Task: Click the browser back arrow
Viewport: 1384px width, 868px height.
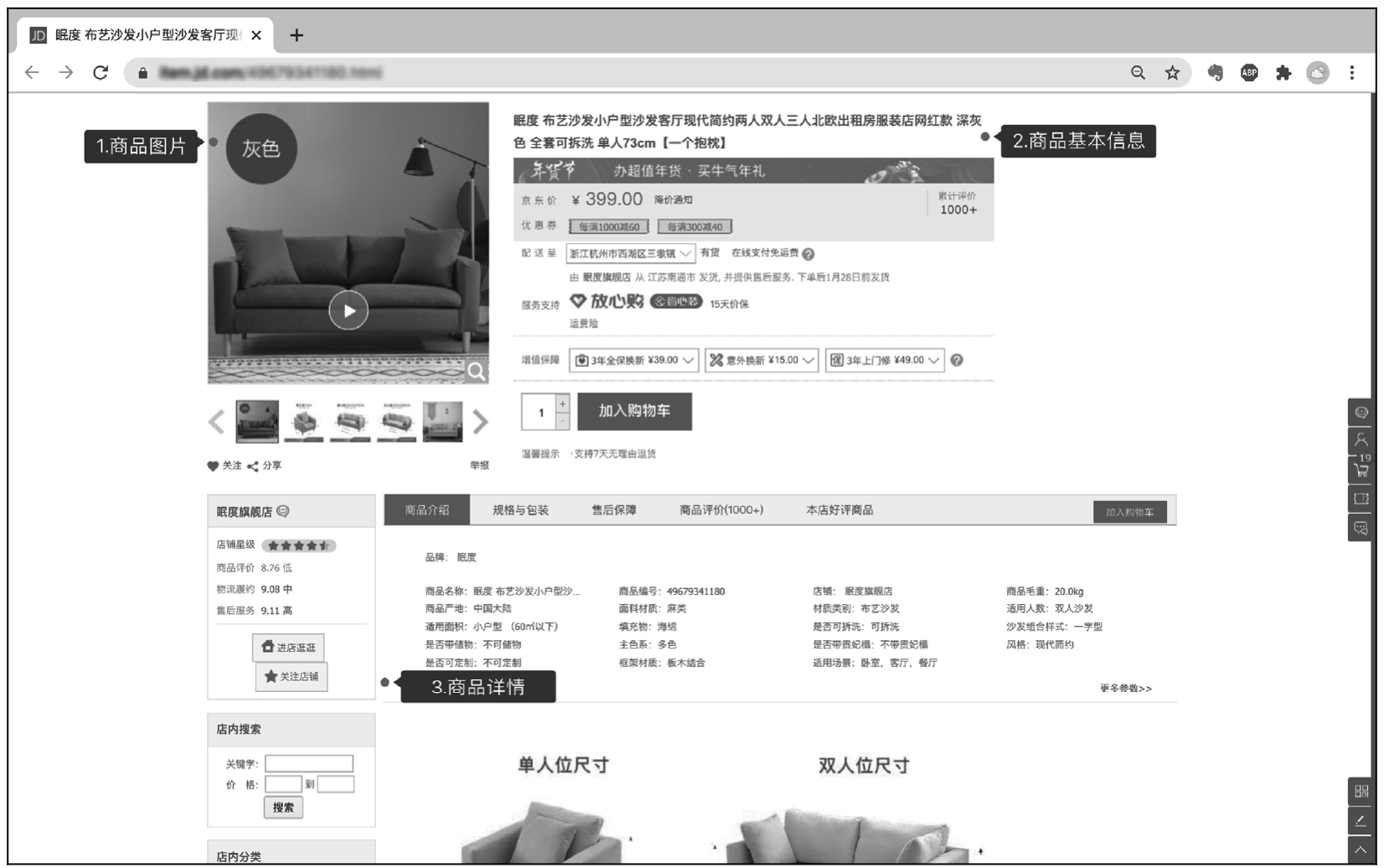Action: coord(32,73)
